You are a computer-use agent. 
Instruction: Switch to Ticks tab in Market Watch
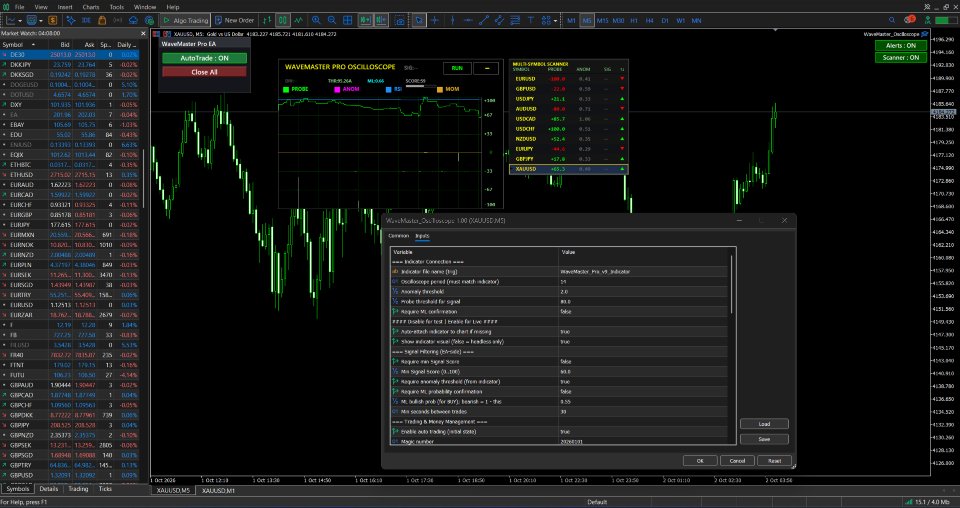105,489
